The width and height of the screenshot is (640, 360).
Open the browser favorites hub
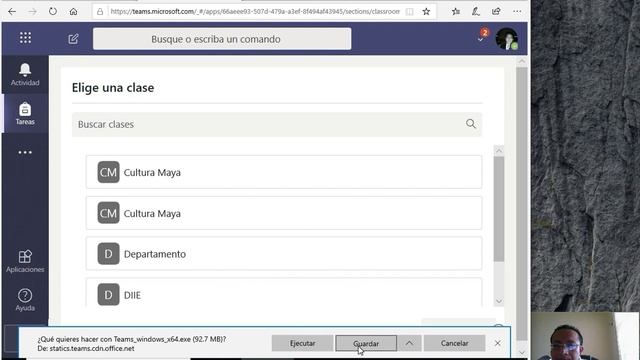(456, 11)
